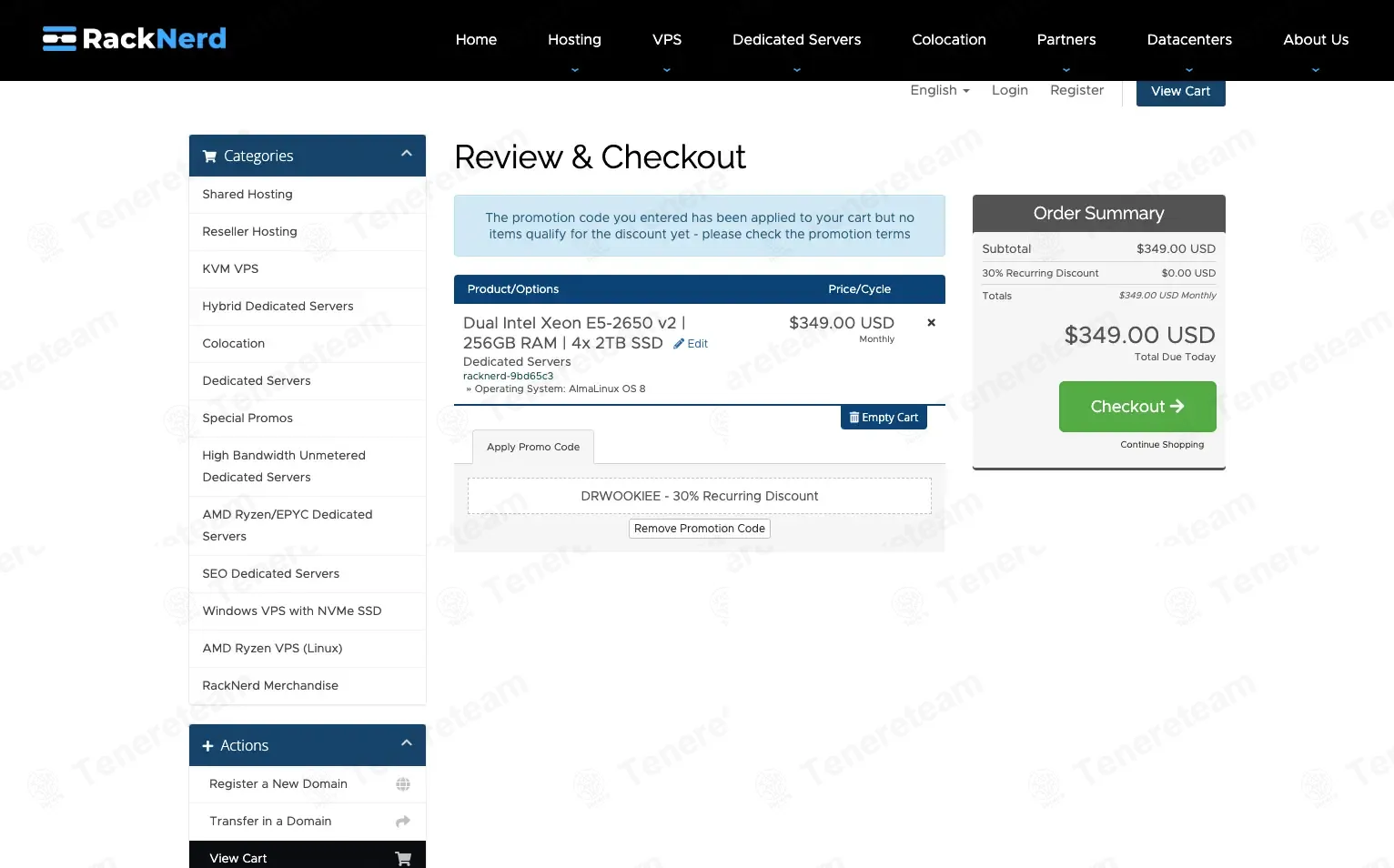Open RackNerd Merchandise category
This screenshot has height=868, width=1394.
click(x=308, y=686)
